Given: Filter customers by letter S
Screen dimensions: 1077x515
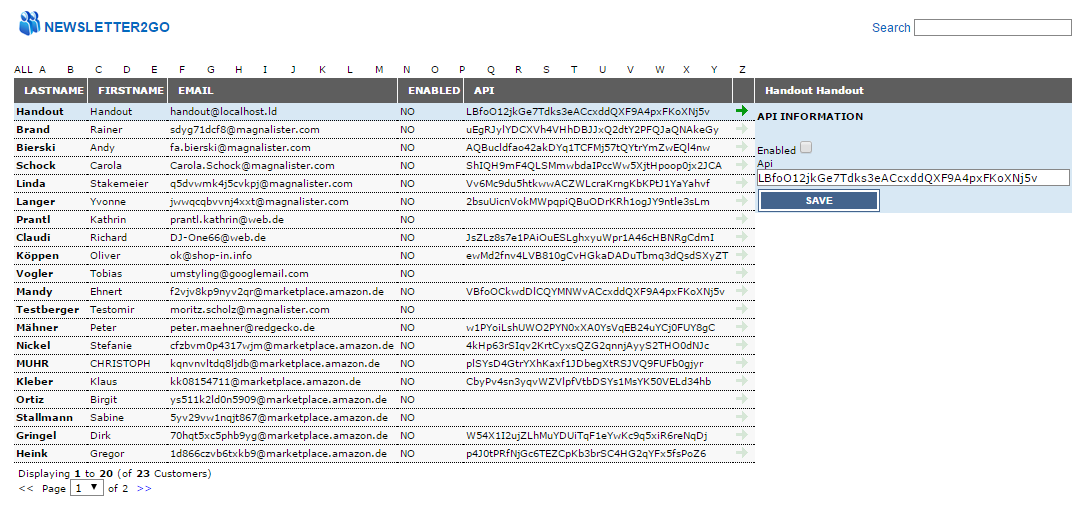Looking at the screenshot, I should [x=546, y=69].
